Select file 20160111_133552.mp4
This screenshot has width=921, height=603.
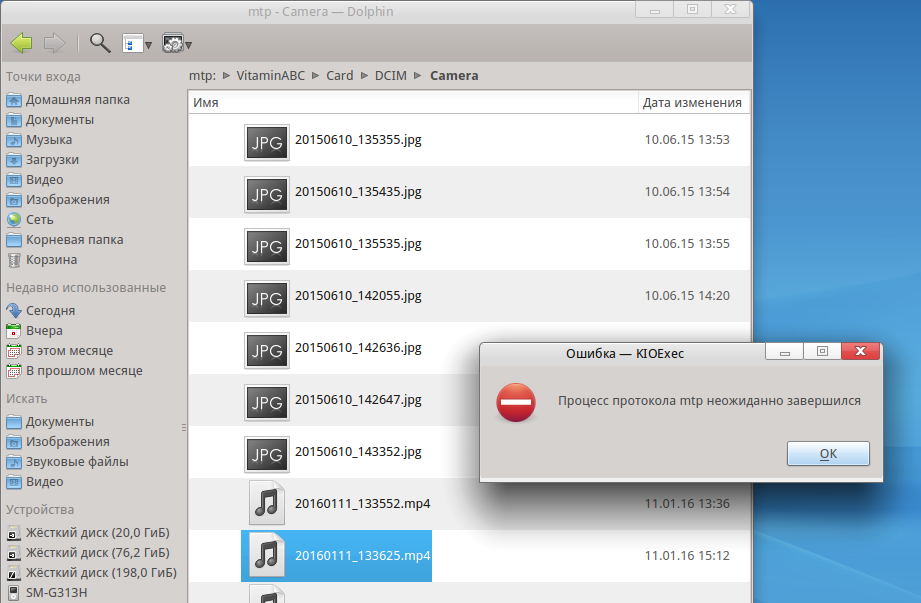tap(362, 504)
